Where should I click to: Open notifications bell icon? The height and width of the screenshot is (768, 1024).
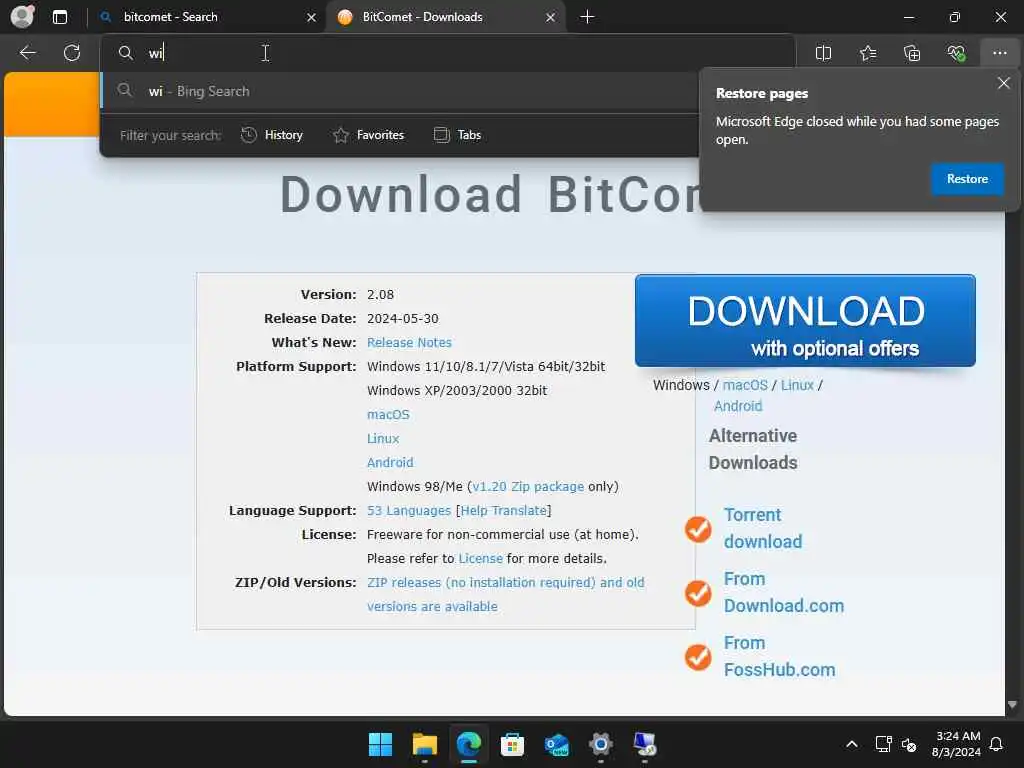point(997,744)
